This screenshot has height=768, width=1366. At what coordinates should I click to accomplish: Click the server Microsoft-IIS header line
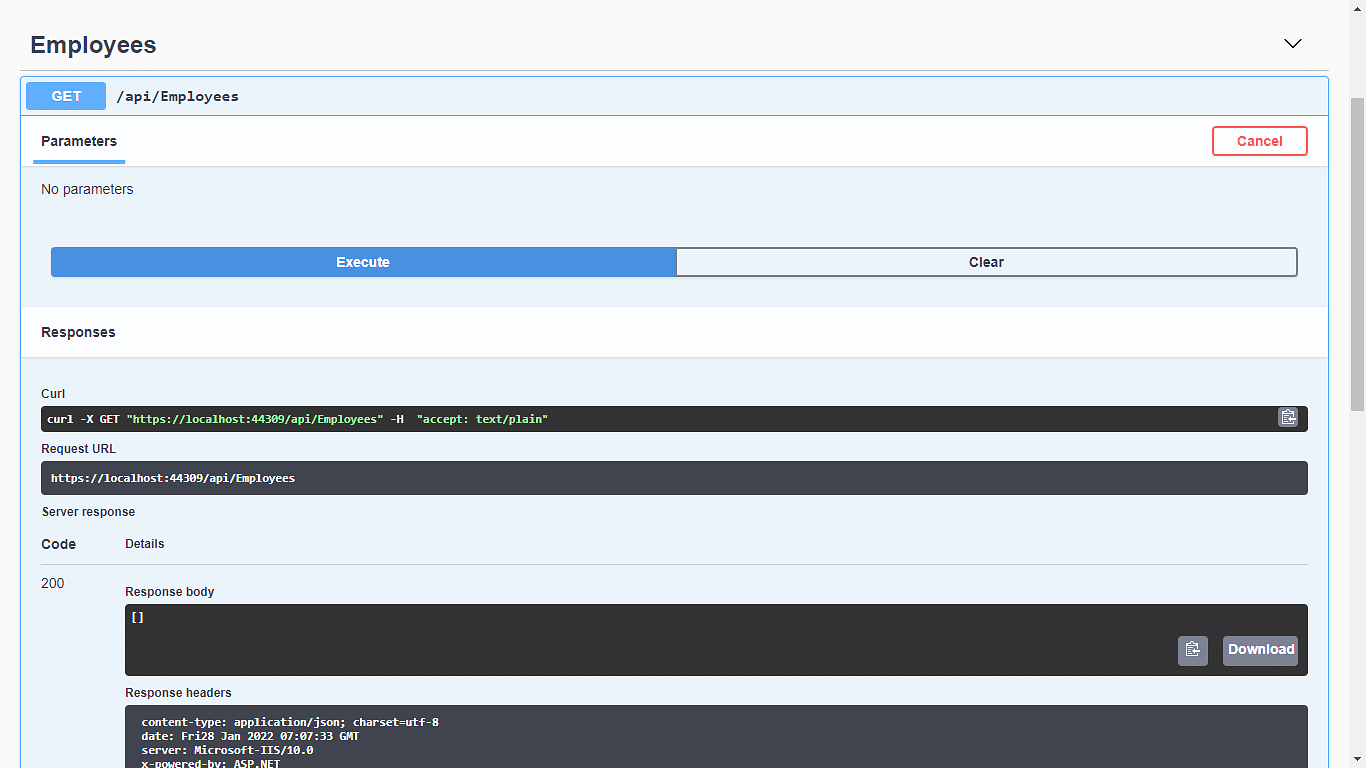point(227,750)
